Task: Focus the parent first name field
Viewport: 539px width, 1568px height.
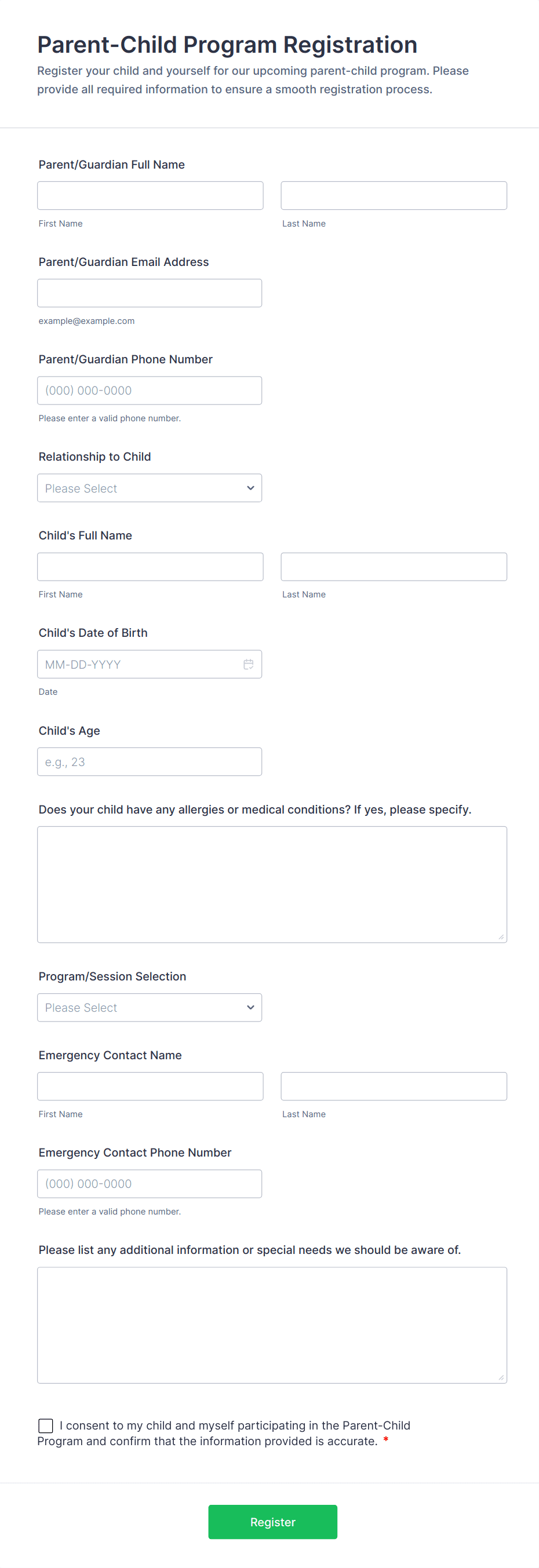Action: point(150,195)
